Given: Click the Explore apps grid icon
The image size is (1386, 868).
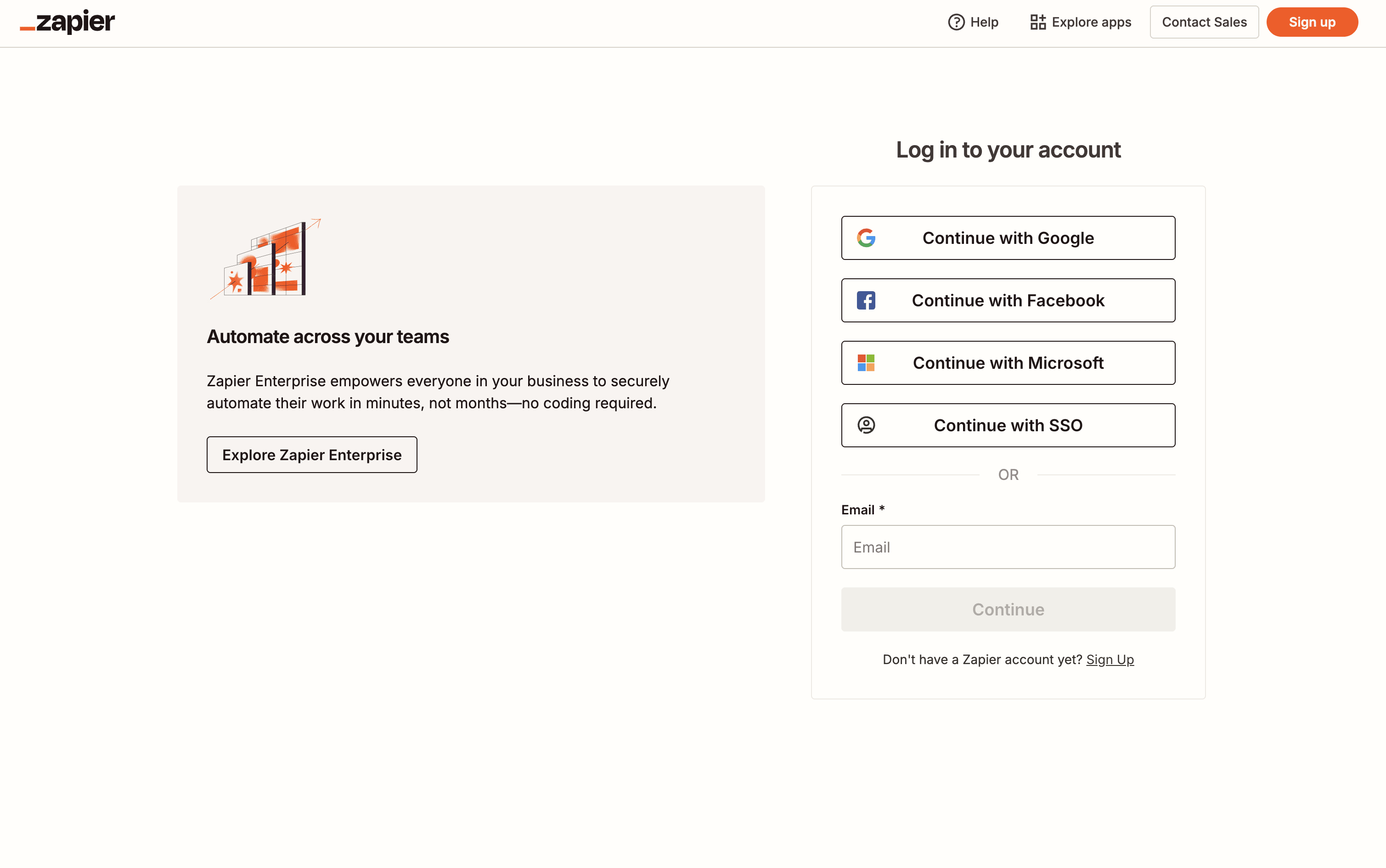Looking at the screenshot, I should (x=1037, y=22).
